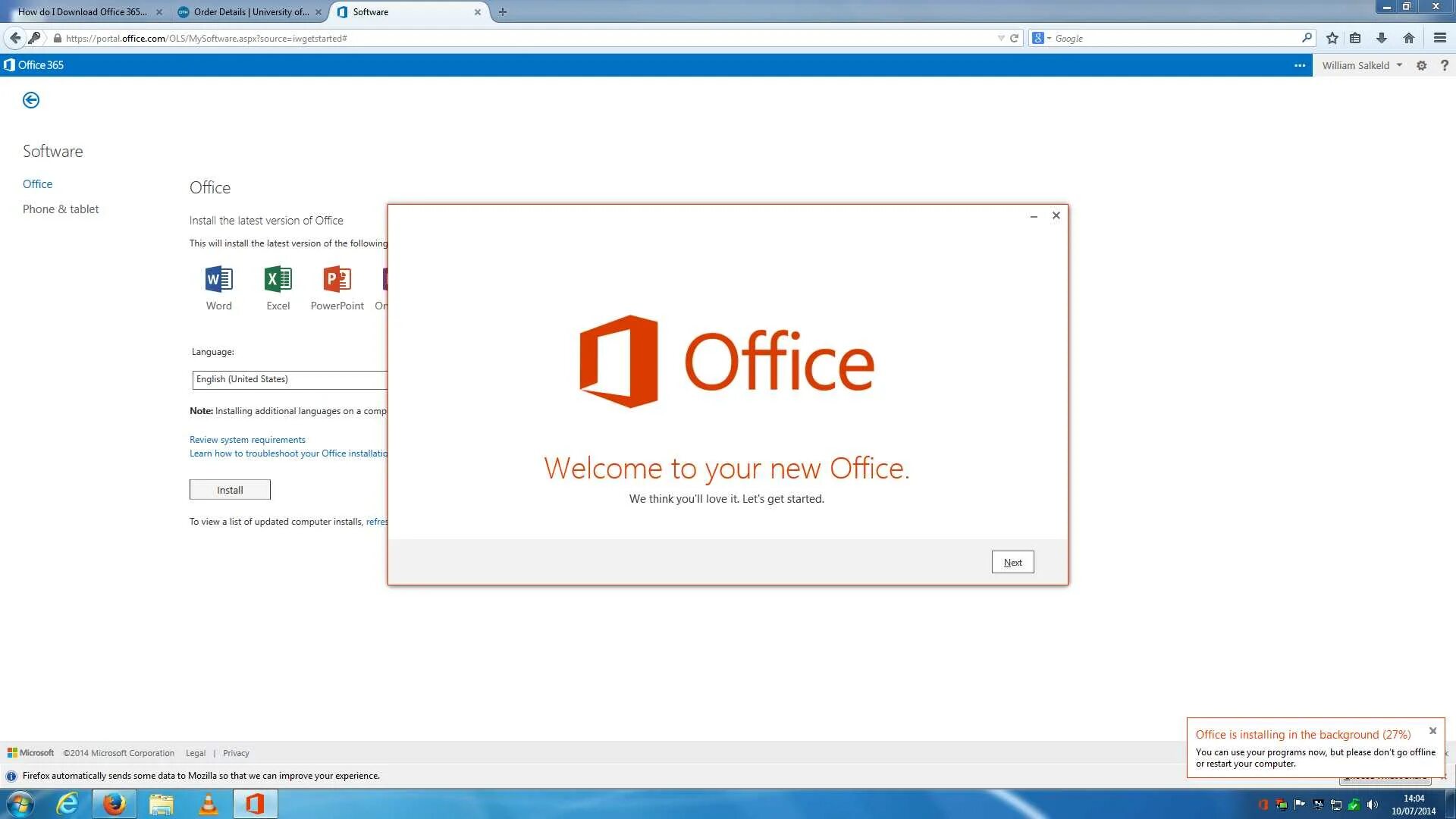Open Office 365 help question mark

(x=1445, y=65)
